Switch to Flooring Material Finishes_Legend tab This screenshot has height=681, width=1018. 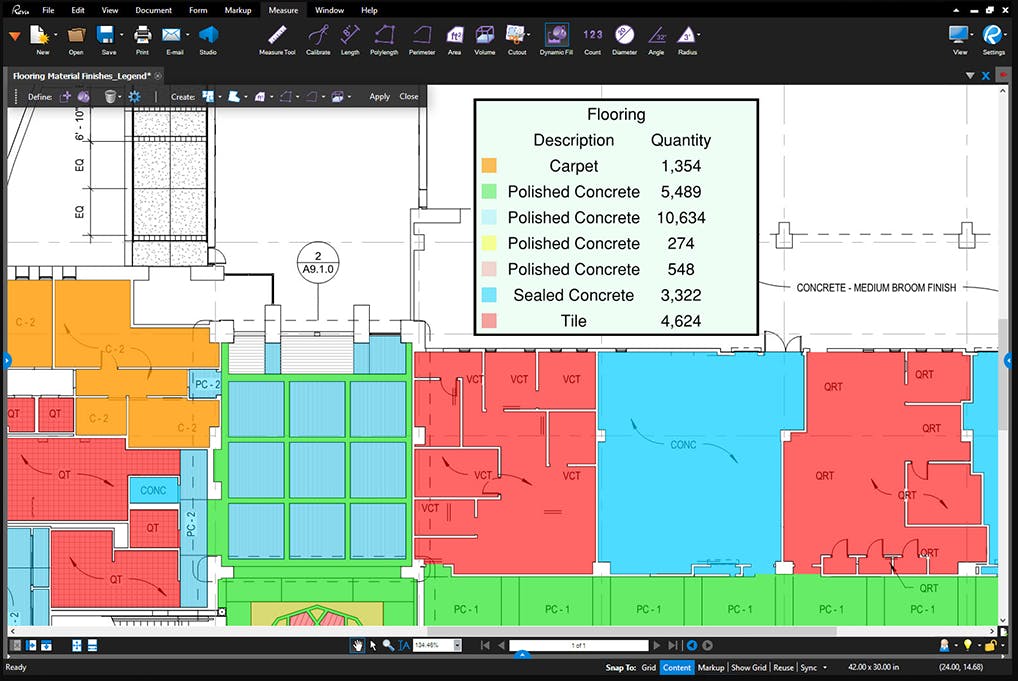(x=84, y=76)
